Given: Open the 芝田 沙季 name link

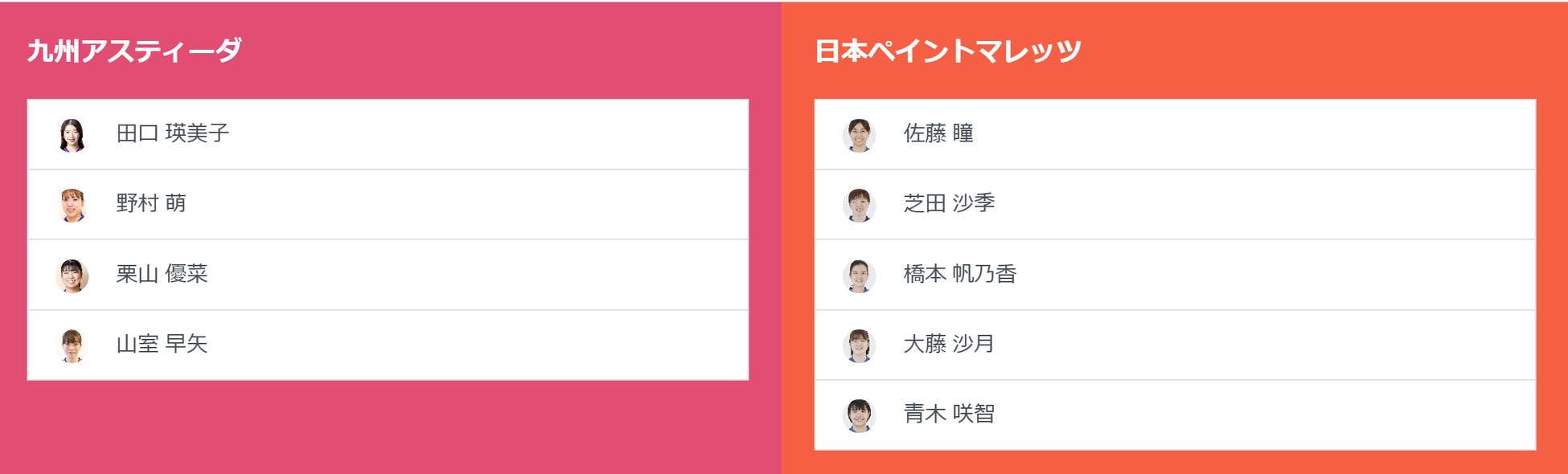Looking at the screenshot, I should pyautogui.click(x=949, y=203).
